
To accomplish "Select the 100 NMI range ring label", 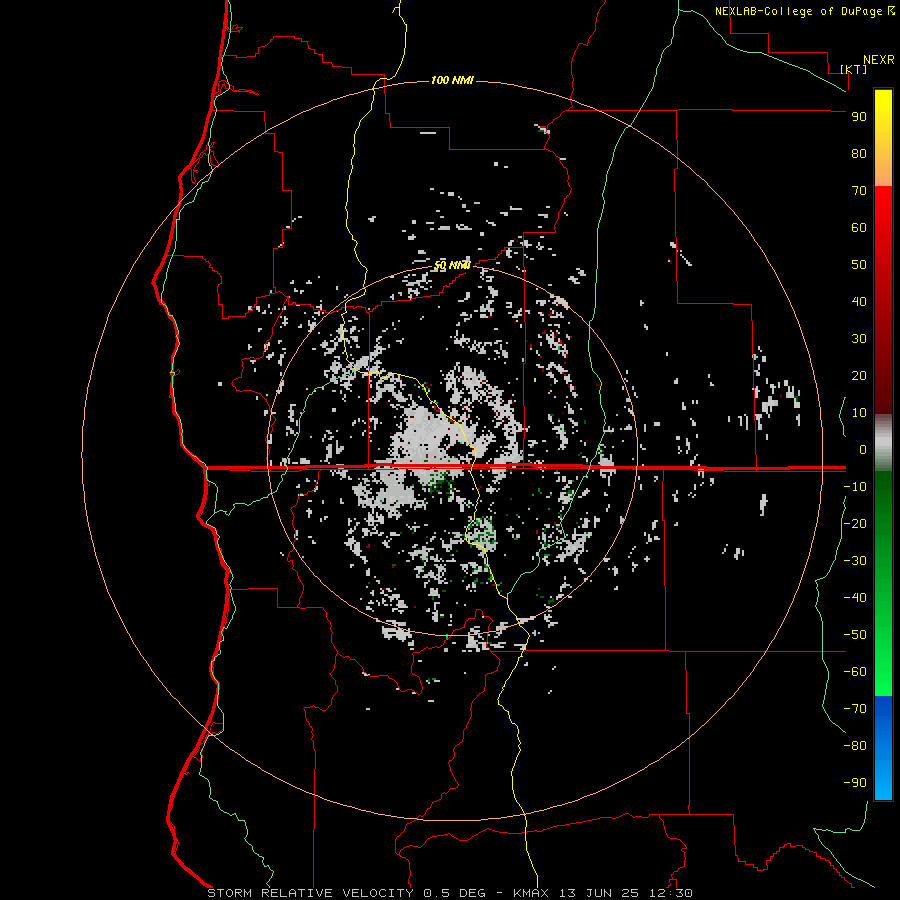I will (x=452, y=80).
